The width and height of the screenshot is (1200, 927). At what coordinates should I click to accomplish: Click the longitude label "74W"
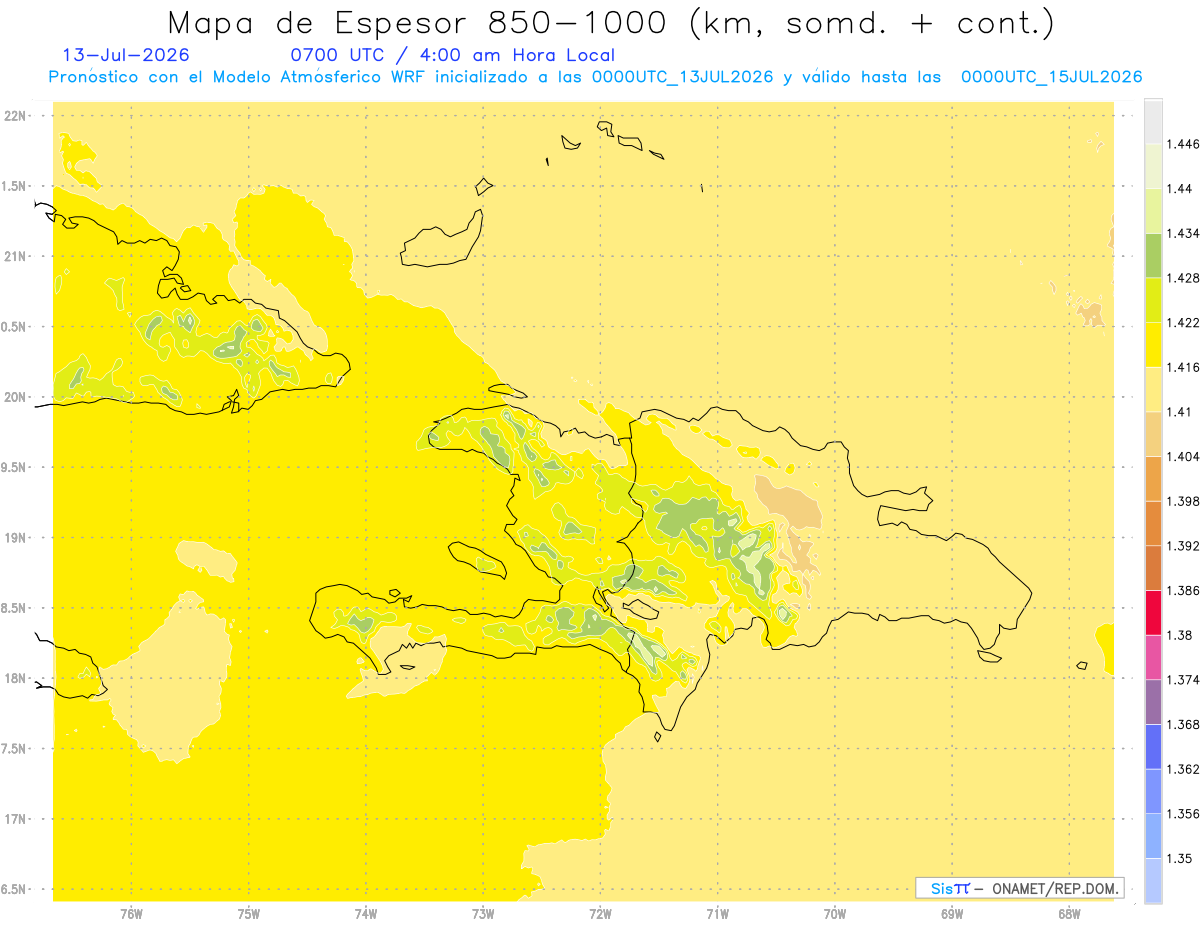pos(366,913)
